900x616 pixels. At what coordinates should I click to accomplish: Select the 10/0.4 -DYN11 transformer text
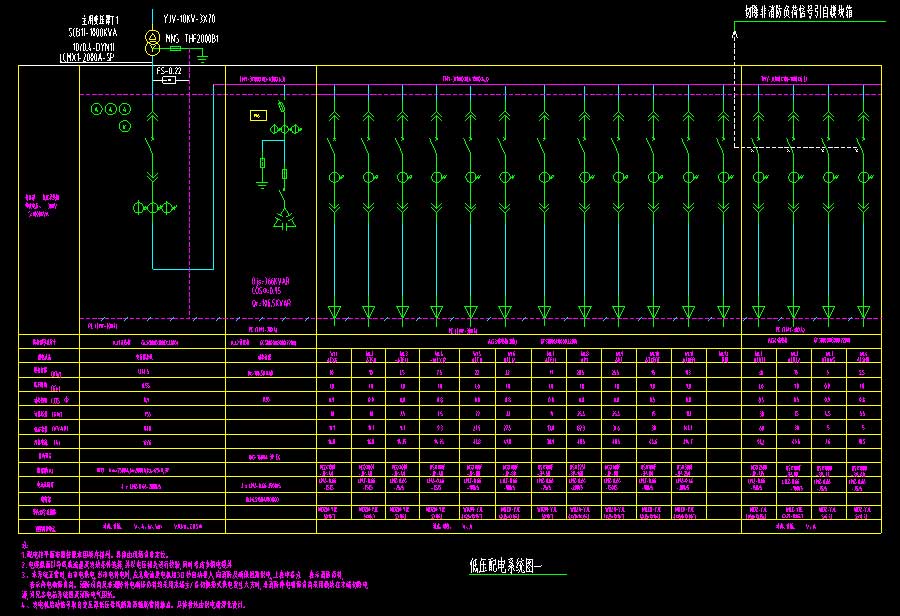pyautogui.click(x=93, y=47)
